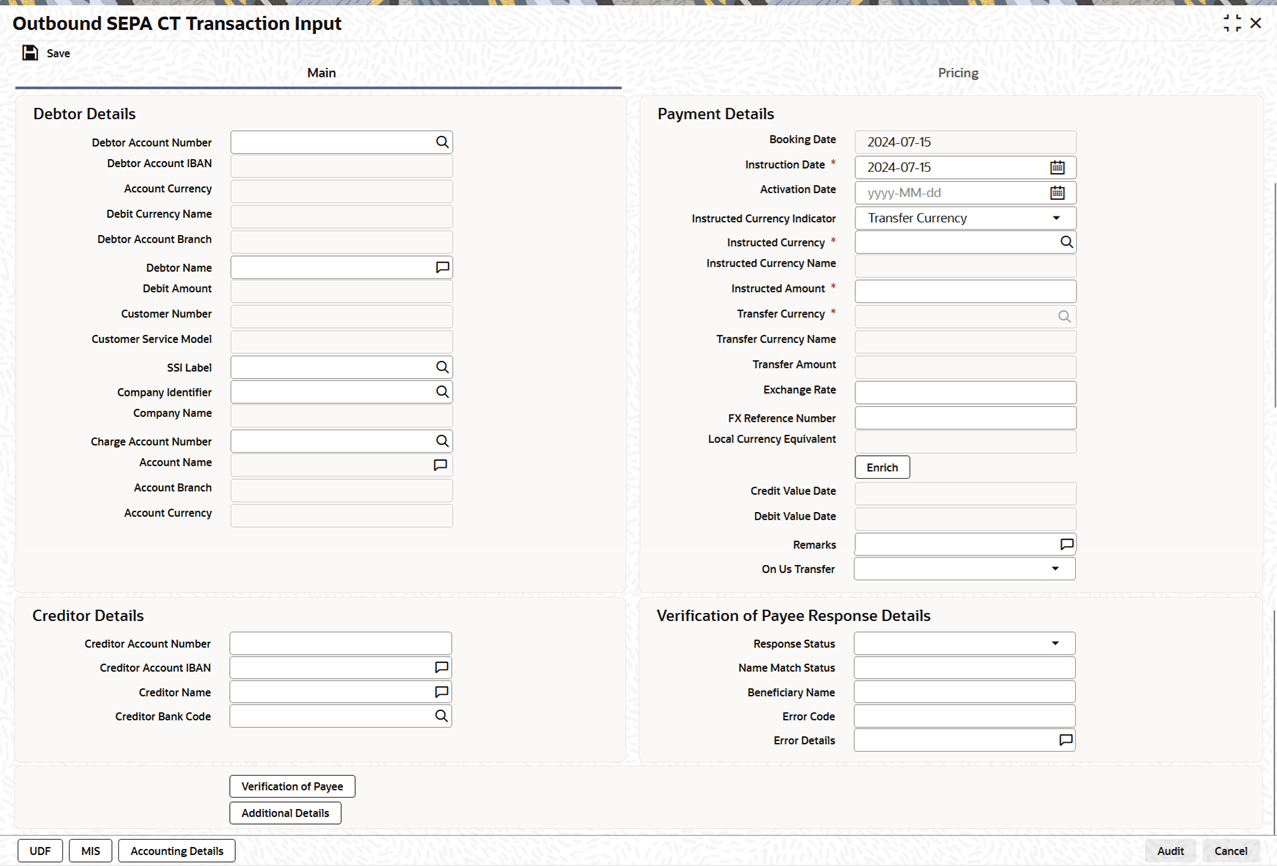Focus the Name Match Status field

tap(965, 667)
